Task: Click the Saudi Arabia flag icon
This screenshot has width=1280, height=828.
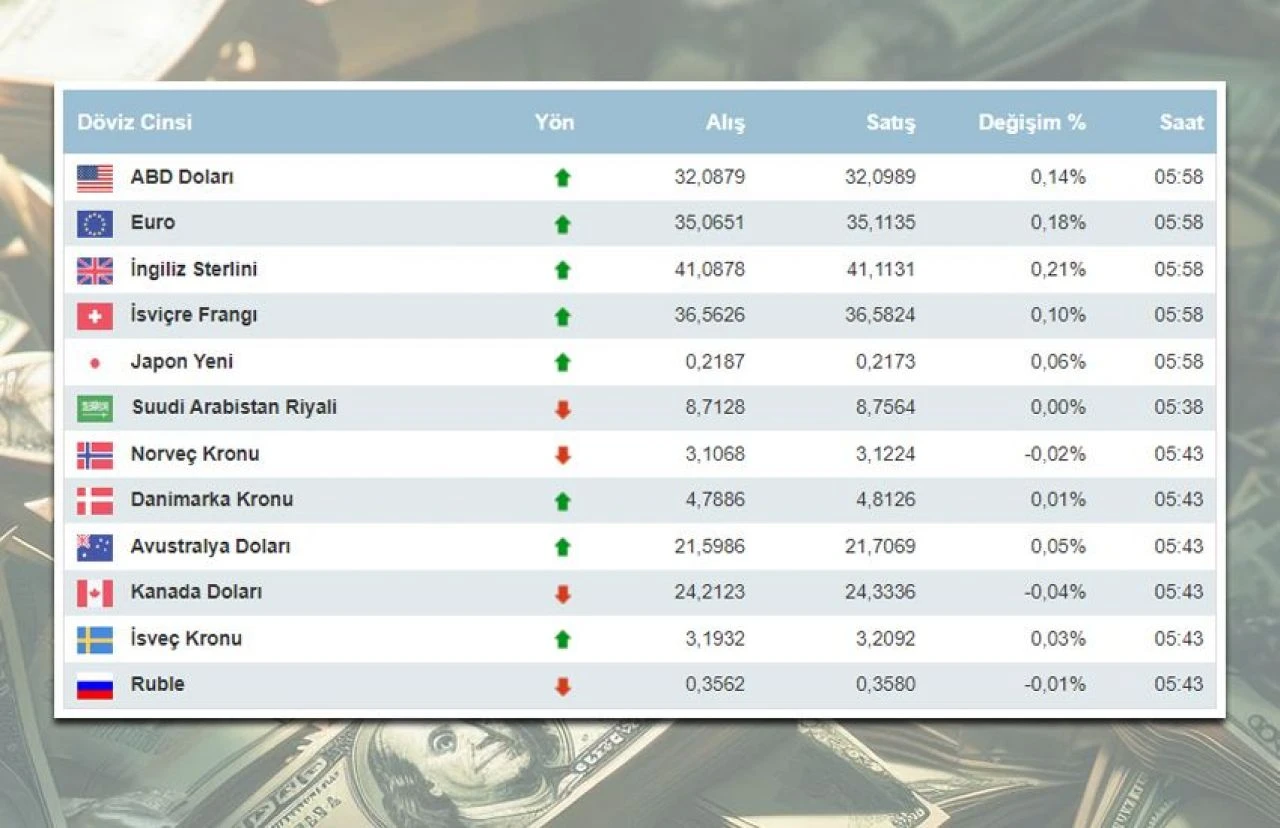Action: pyautogui.click(x=94, y=407)
